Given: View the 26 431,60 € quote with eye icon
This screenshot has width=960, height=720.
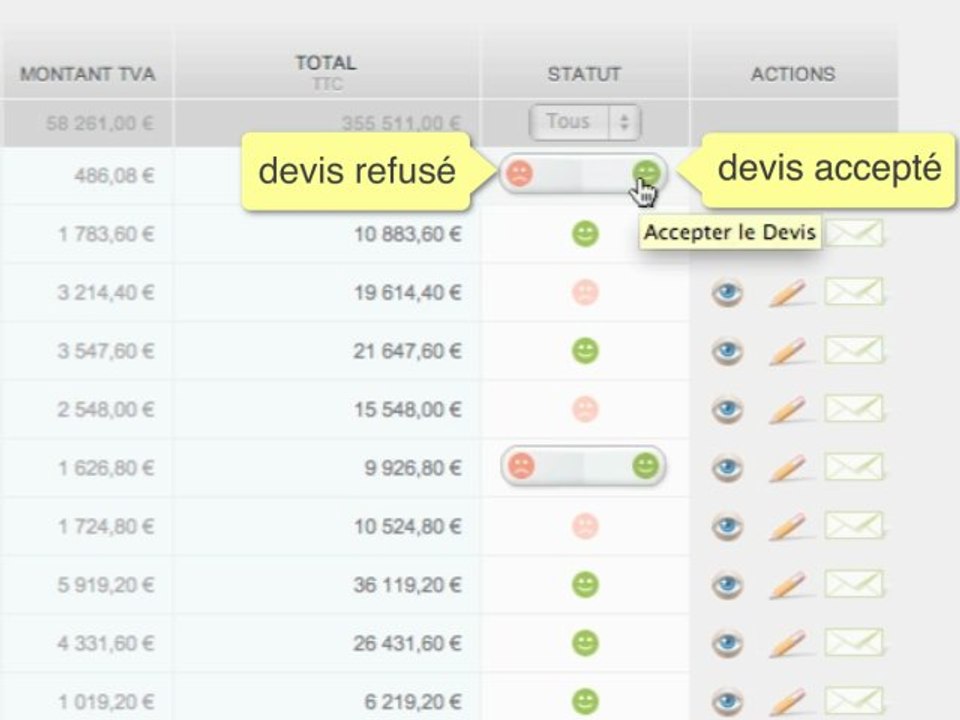Looking at the screenshot, I should coord(727,644).
